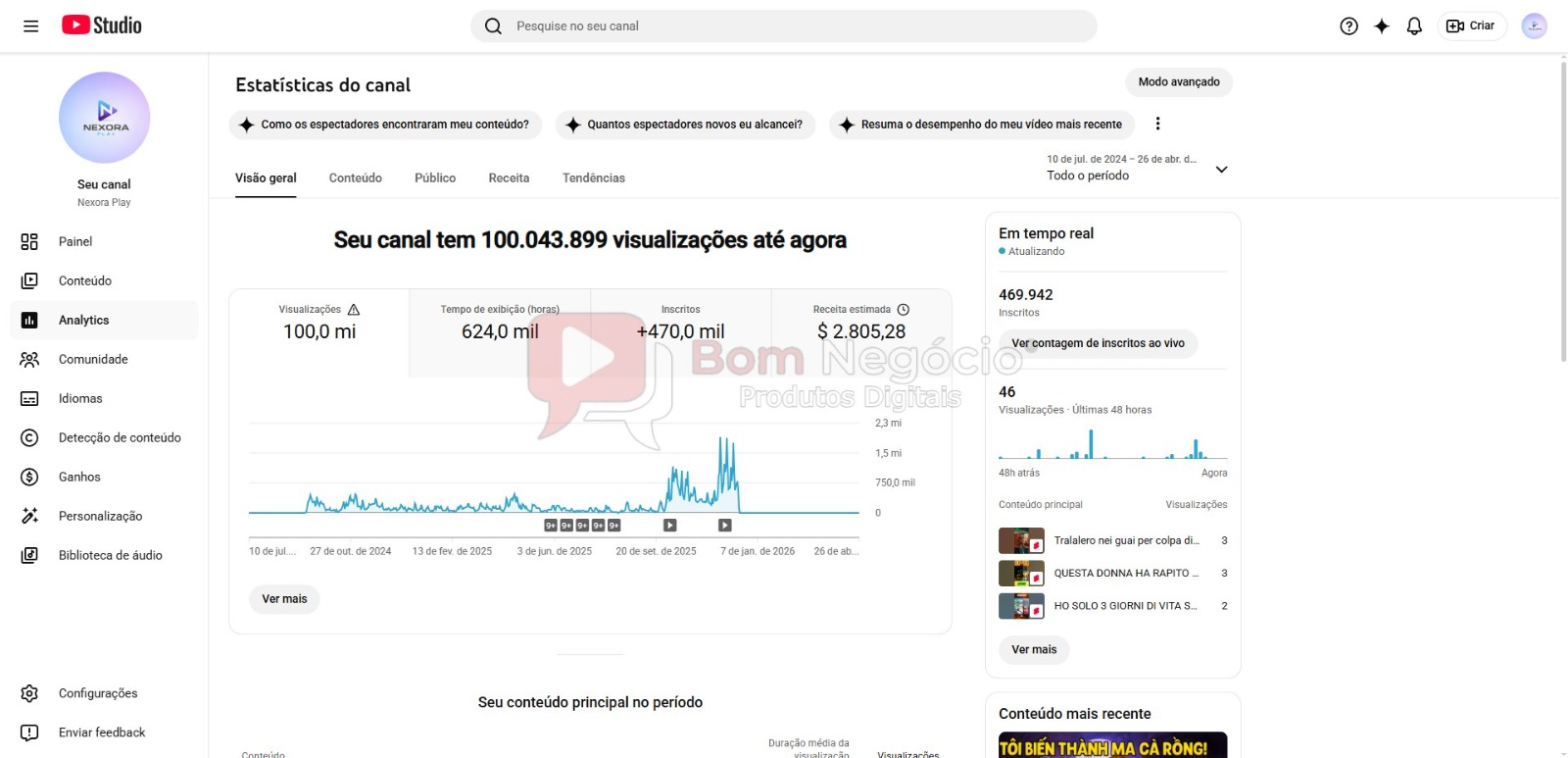This screenshot has width=1568, height=758.
Task: Click the sparkle Ask Studio icon in header
Action: pos(1382,26)
